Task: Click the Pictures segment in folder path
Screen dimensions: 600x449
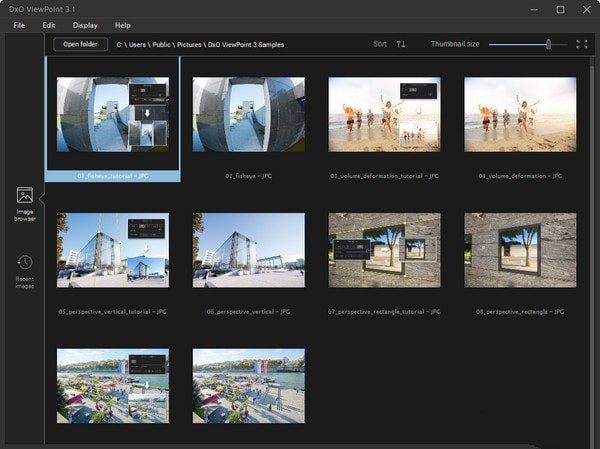Action: click(189, 44)
